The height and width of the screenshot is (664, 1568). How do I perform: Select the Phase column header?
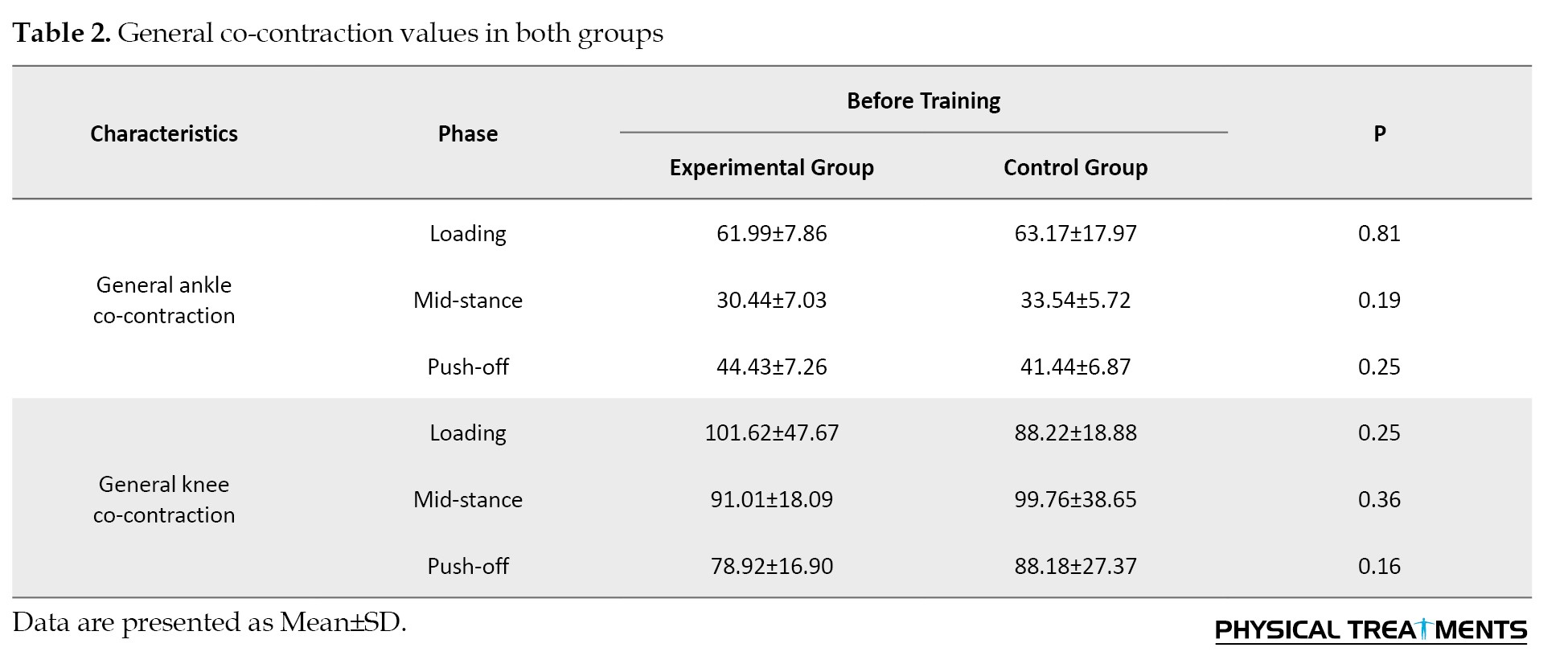(467, 133)
